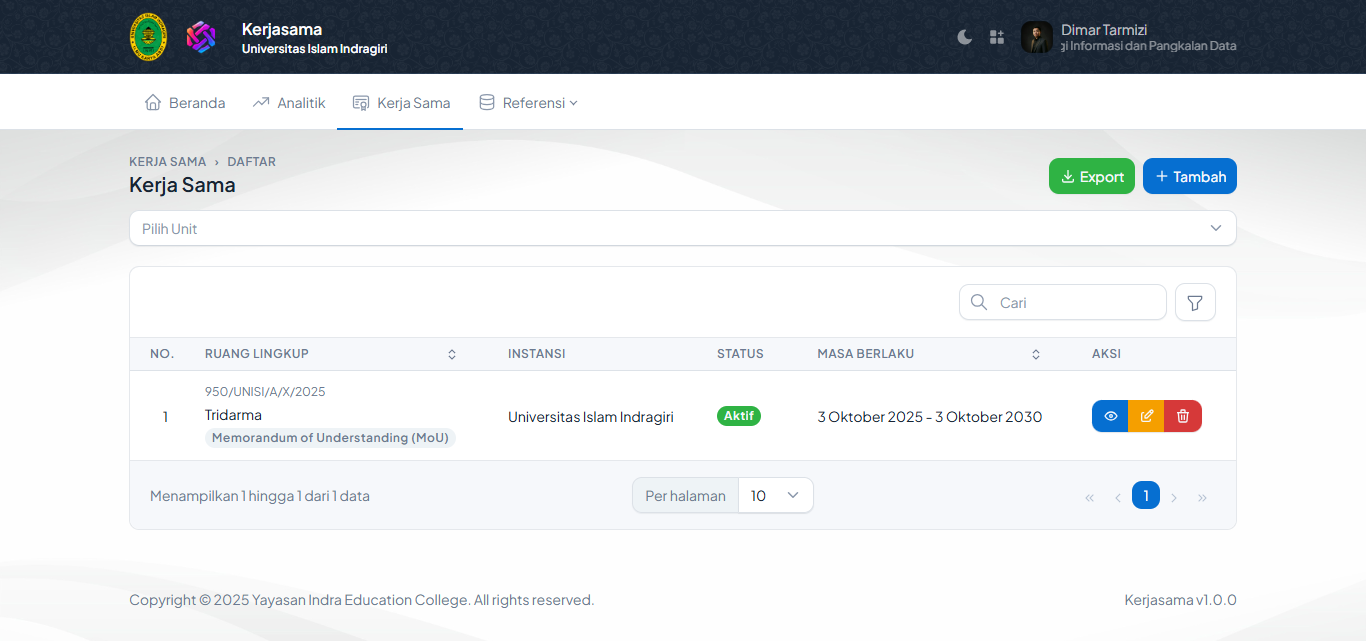
Task: View the Tridarma record with eye icon
Action: tap(1110, 416)
